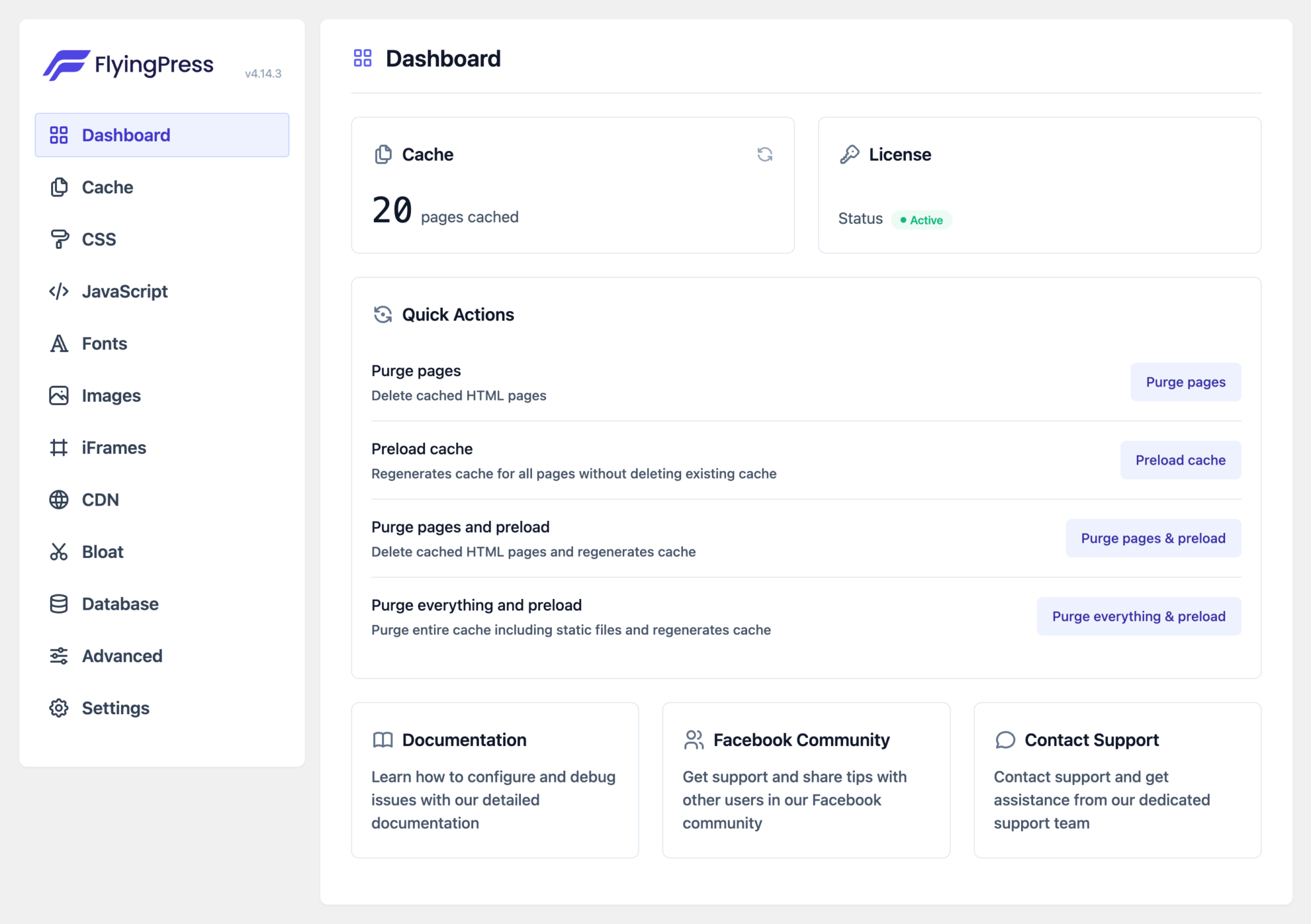1311x924 pixels.
Task: Select the CSS section icon
Action: click(58, 239)
